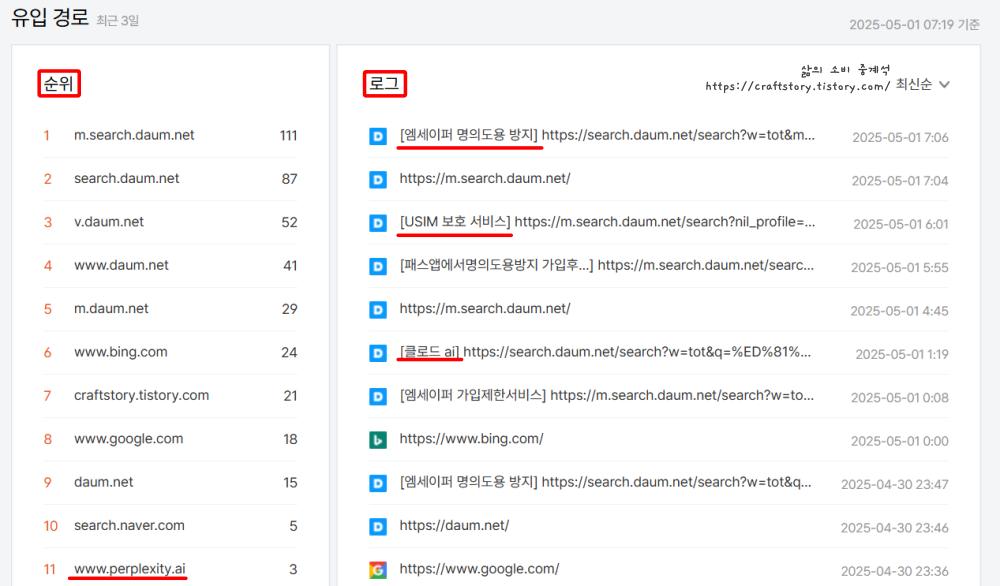Open https://m.search.daum.net/ log at 7:04
The image size is (1000, 586).
coord(485,179)
